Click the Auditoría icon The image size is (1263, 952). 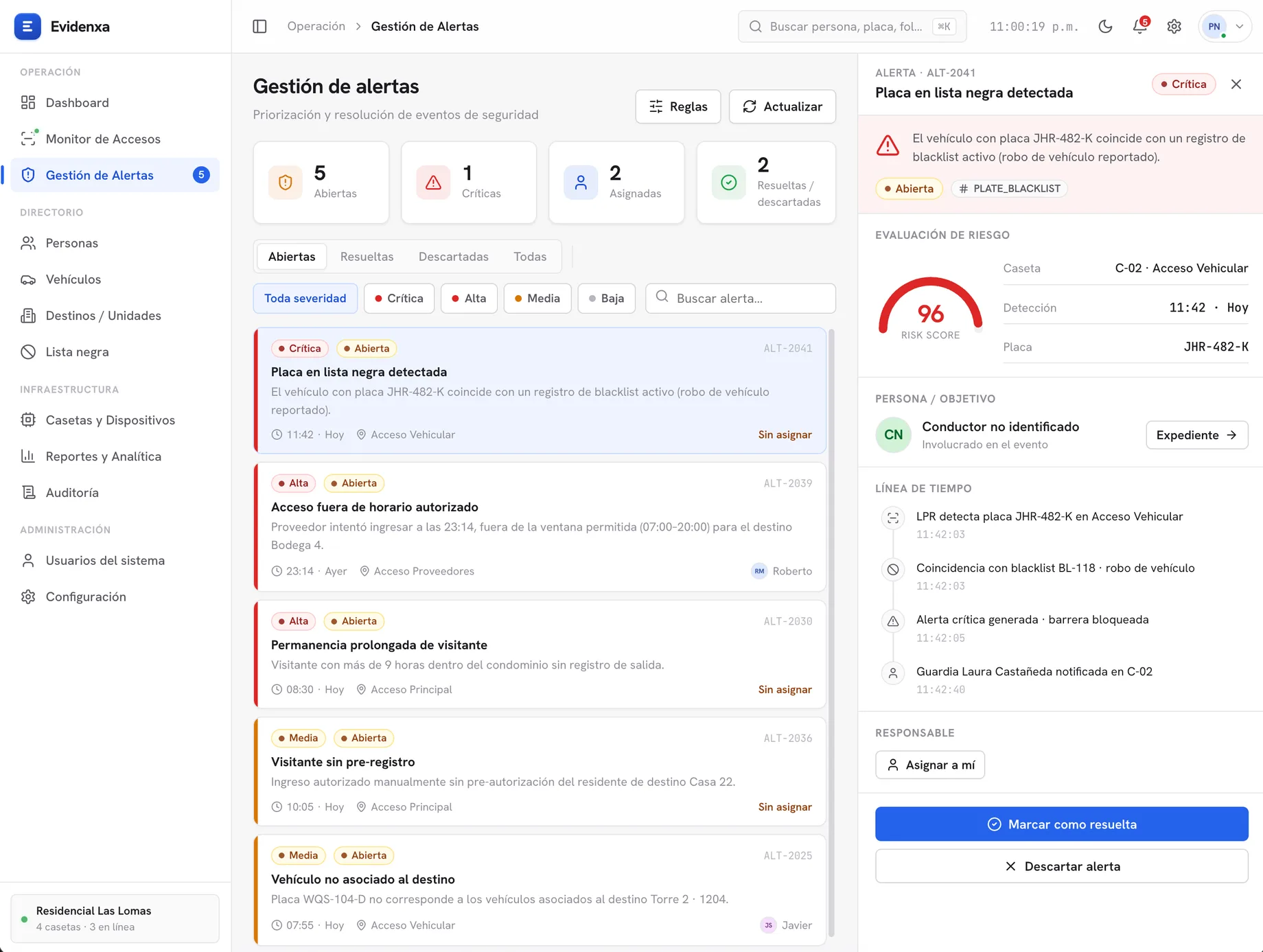coord(28,493)
